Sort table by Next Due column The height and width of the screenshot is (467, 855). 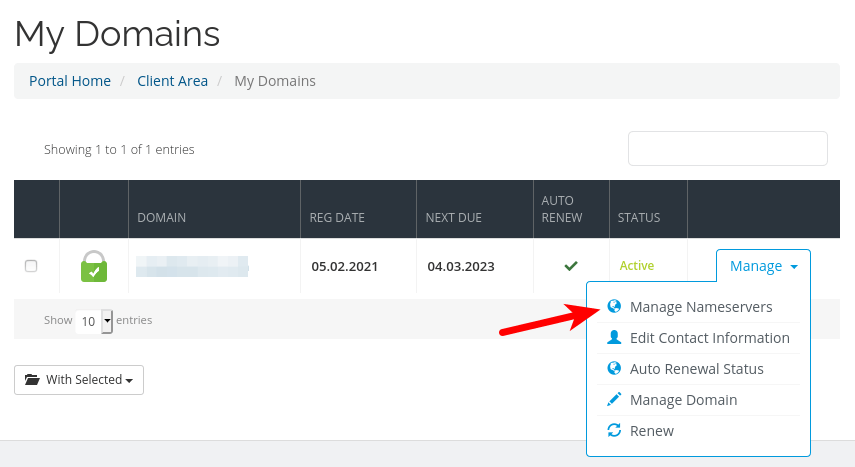(x=455, y=217)
